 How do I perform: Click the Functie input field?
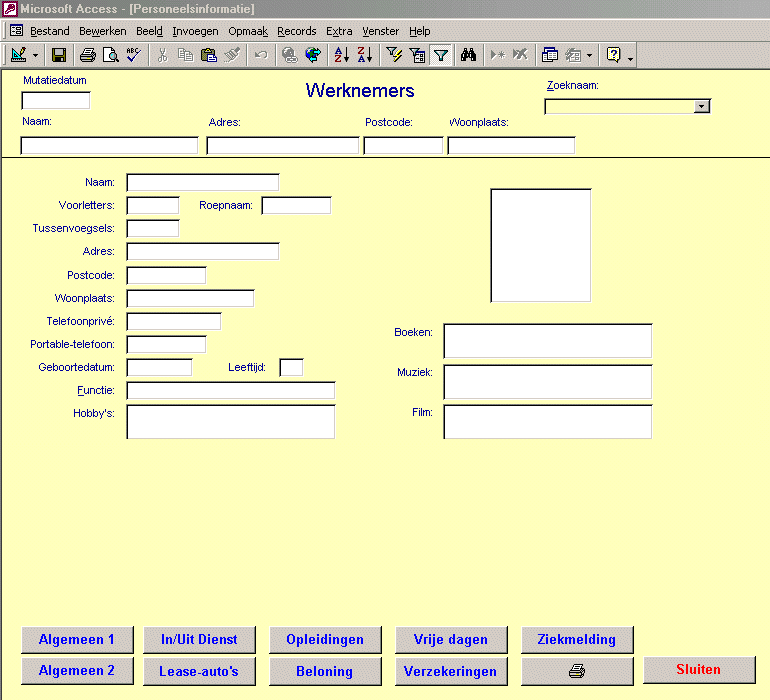pyautogui.click(x=231, y=391)
